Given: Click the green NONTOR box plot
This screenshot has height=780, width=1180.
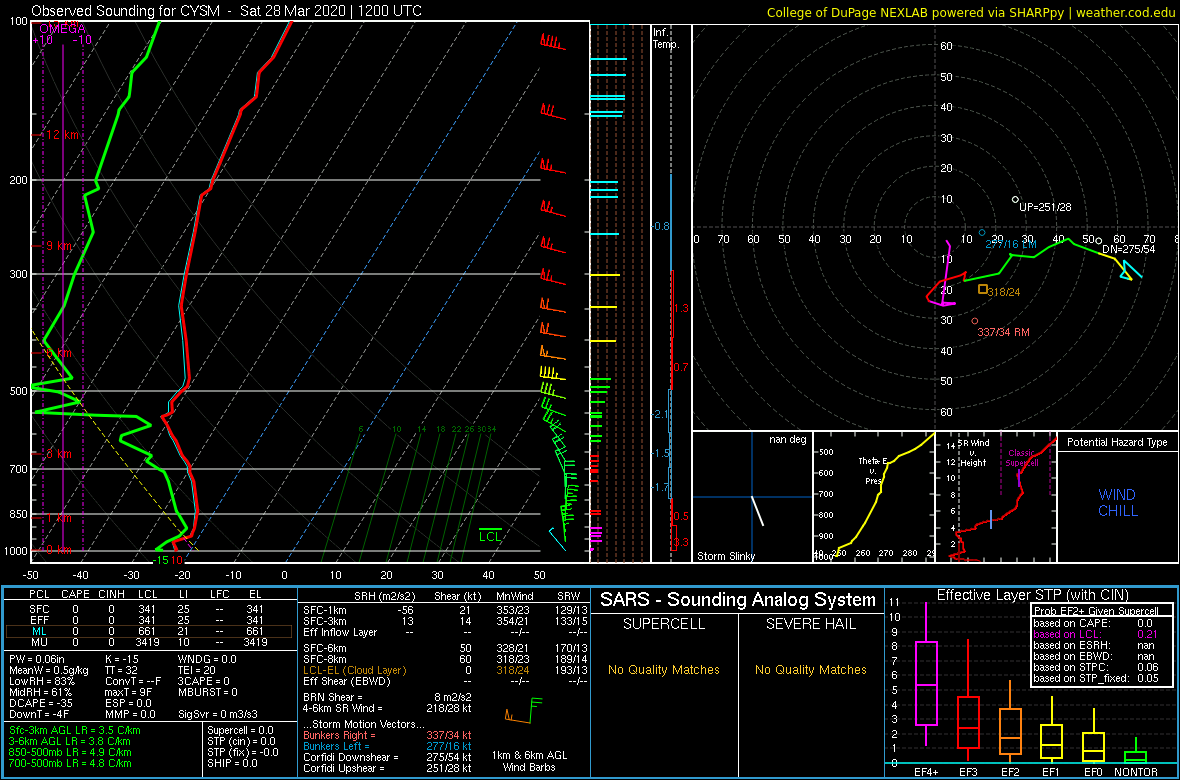Looking at the screenshot, I should click(1136, 750).
